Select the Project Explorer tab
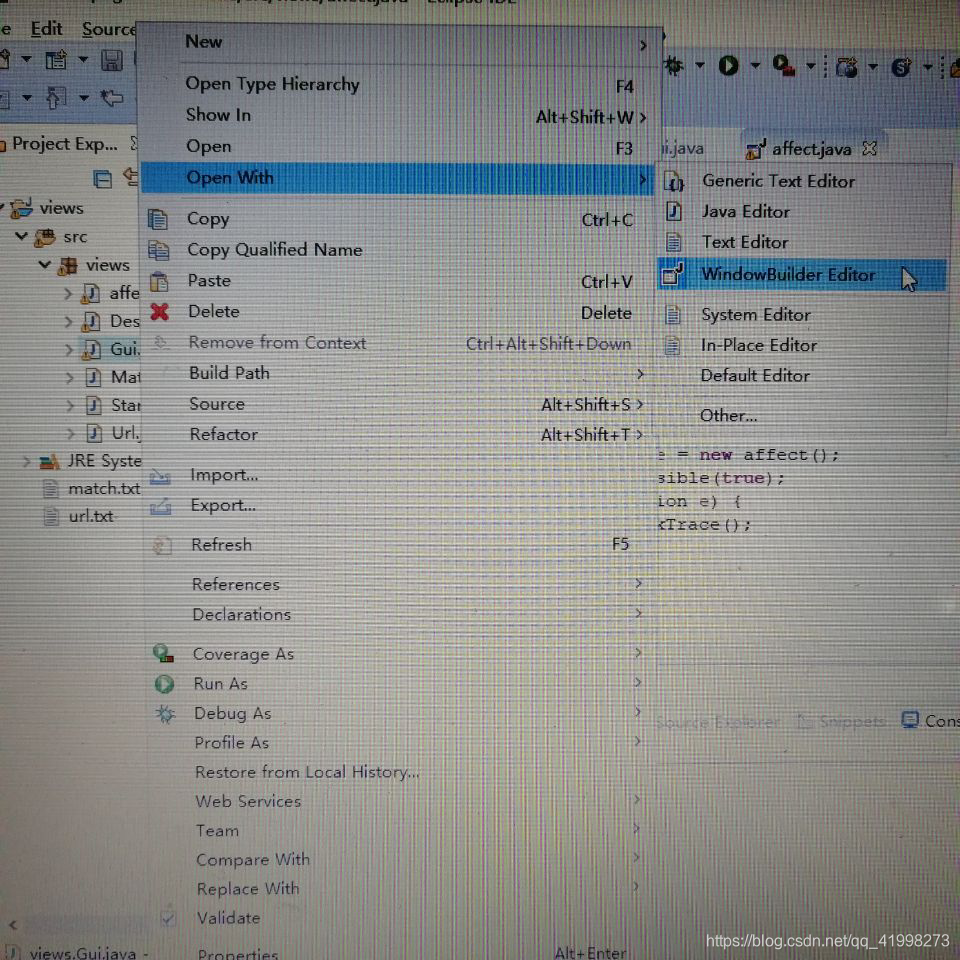 click(65, 144)
